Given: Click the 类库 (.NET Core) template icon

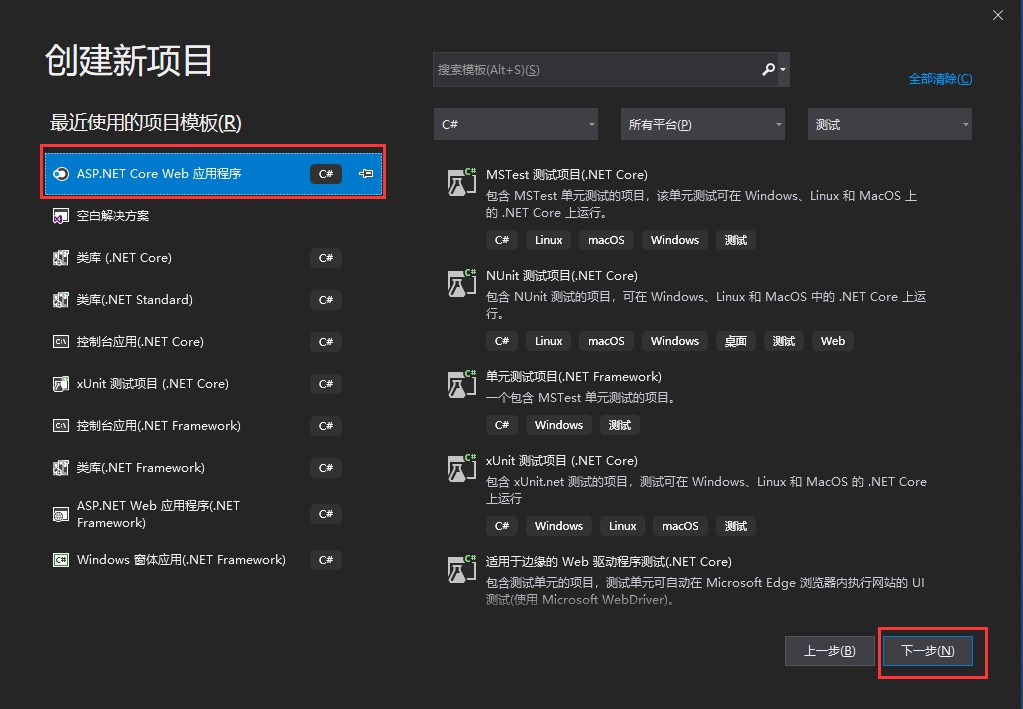Looking at the screenshot, I should click(x=61, y=258).
